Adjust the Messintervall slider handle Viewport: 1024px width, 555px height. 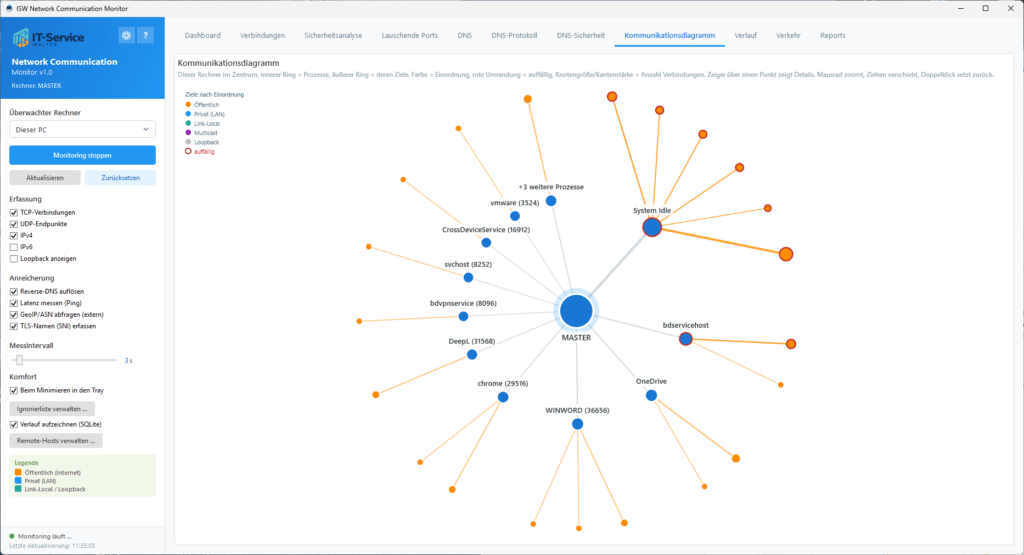(20, 360)
